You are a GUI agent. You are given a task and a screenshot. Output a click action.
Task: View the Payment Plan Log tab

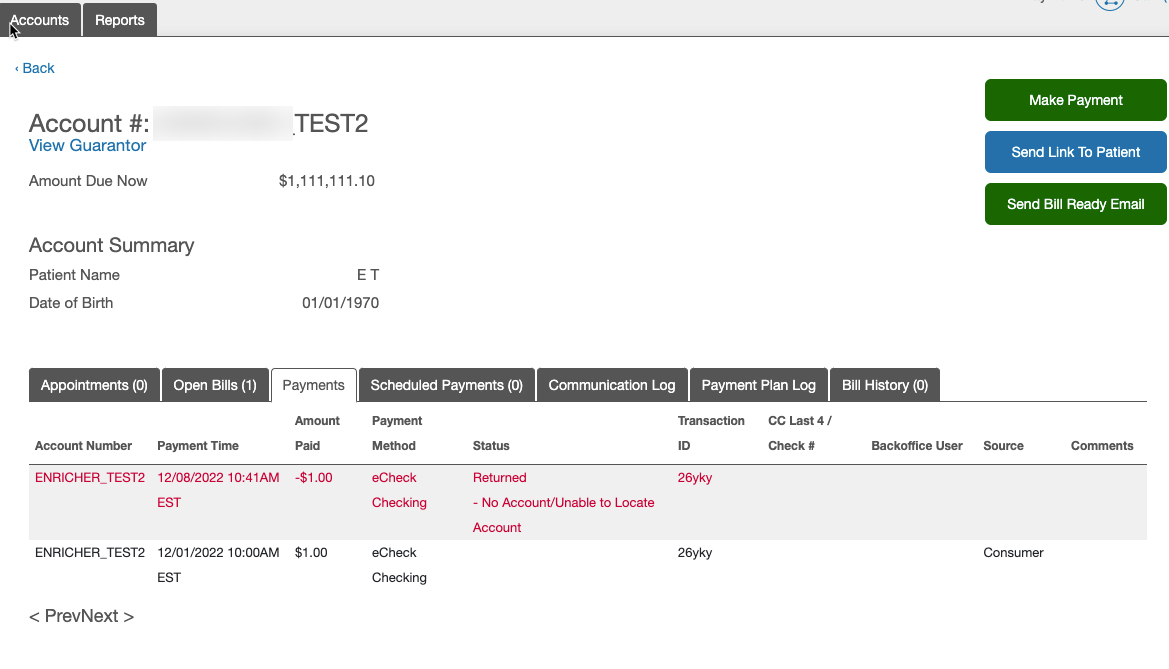tap(758, 385)
